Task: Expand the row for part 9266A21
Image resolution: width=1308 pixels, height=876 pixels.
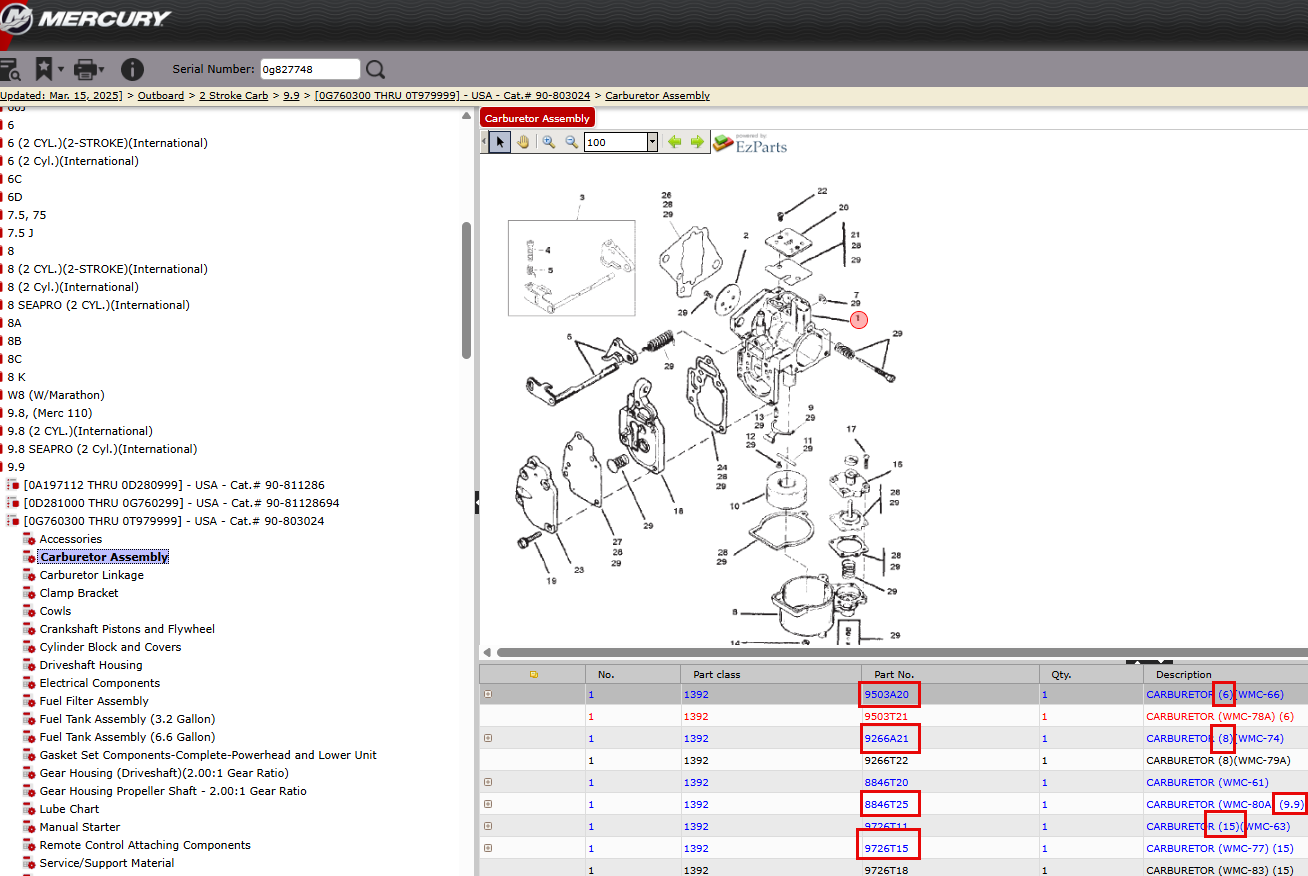Action: point(488,738)
